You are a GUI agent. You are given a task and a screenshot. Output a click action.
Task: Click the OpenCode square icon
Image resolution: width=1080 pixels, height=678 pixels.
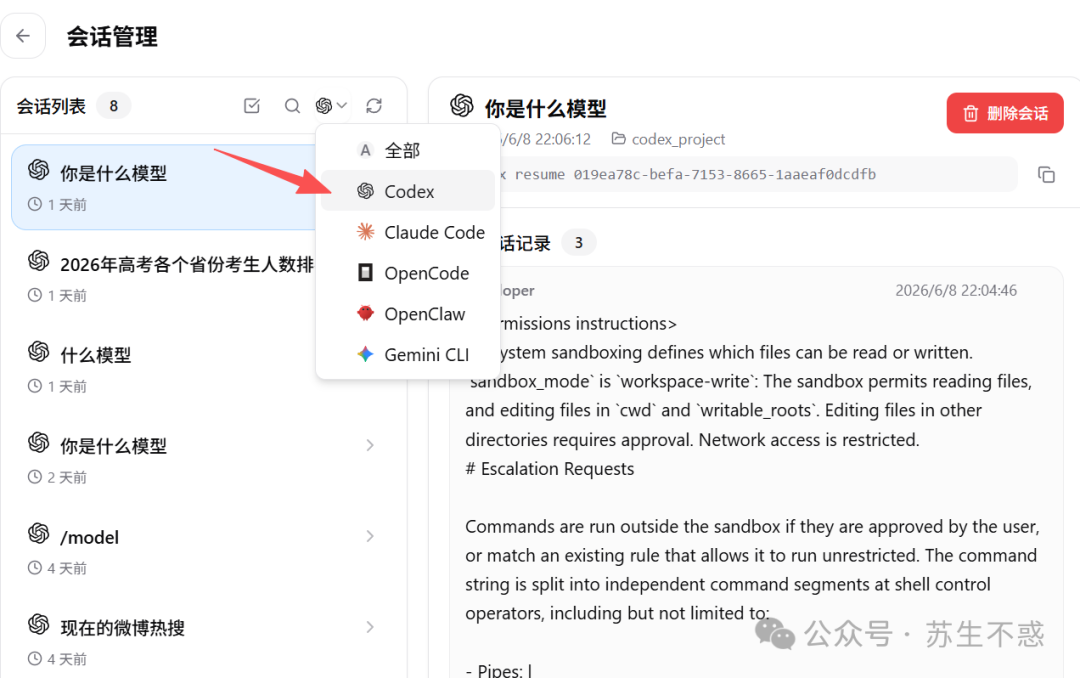click(x=365, y=272)
